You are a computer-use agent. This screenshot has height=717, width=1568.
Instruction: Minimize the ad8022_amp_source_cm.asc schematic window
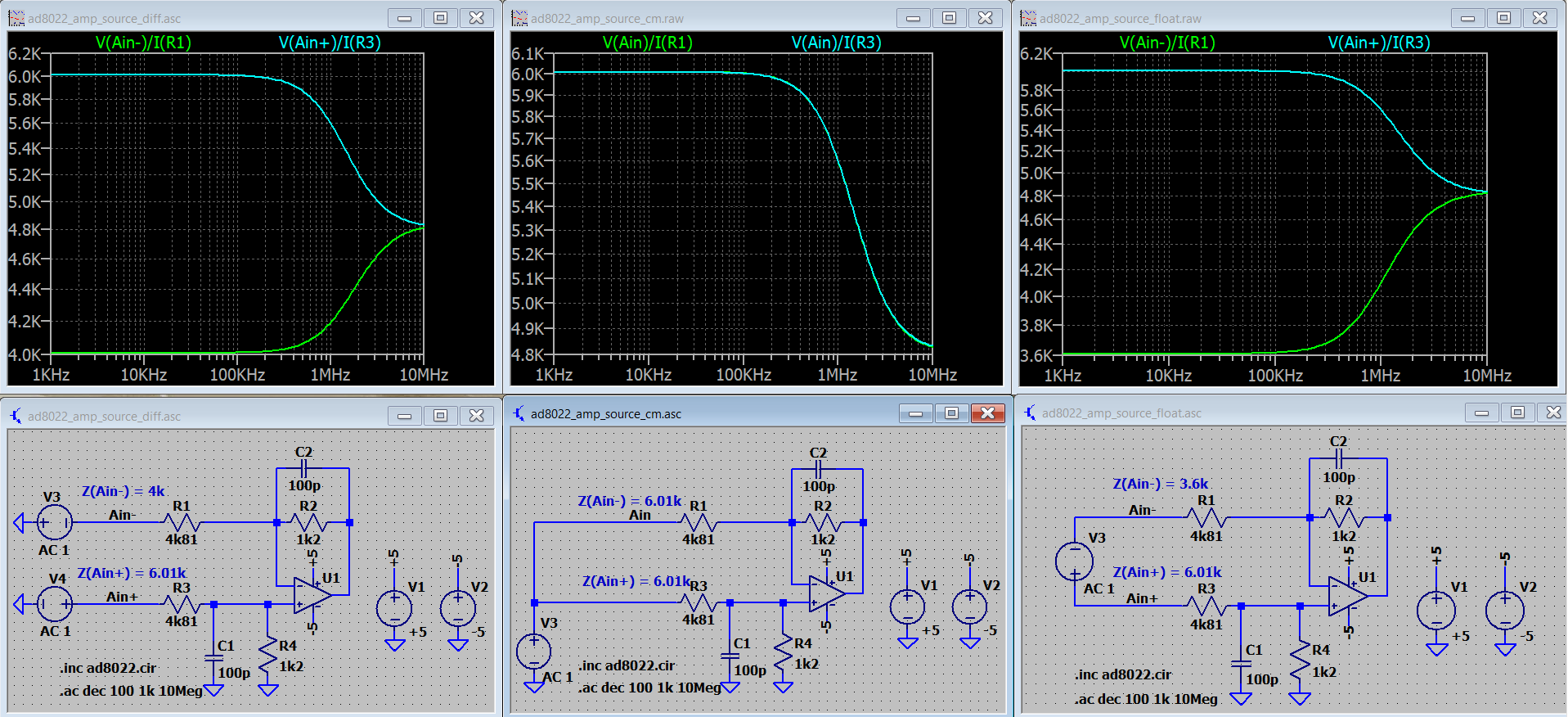[915, 413]
